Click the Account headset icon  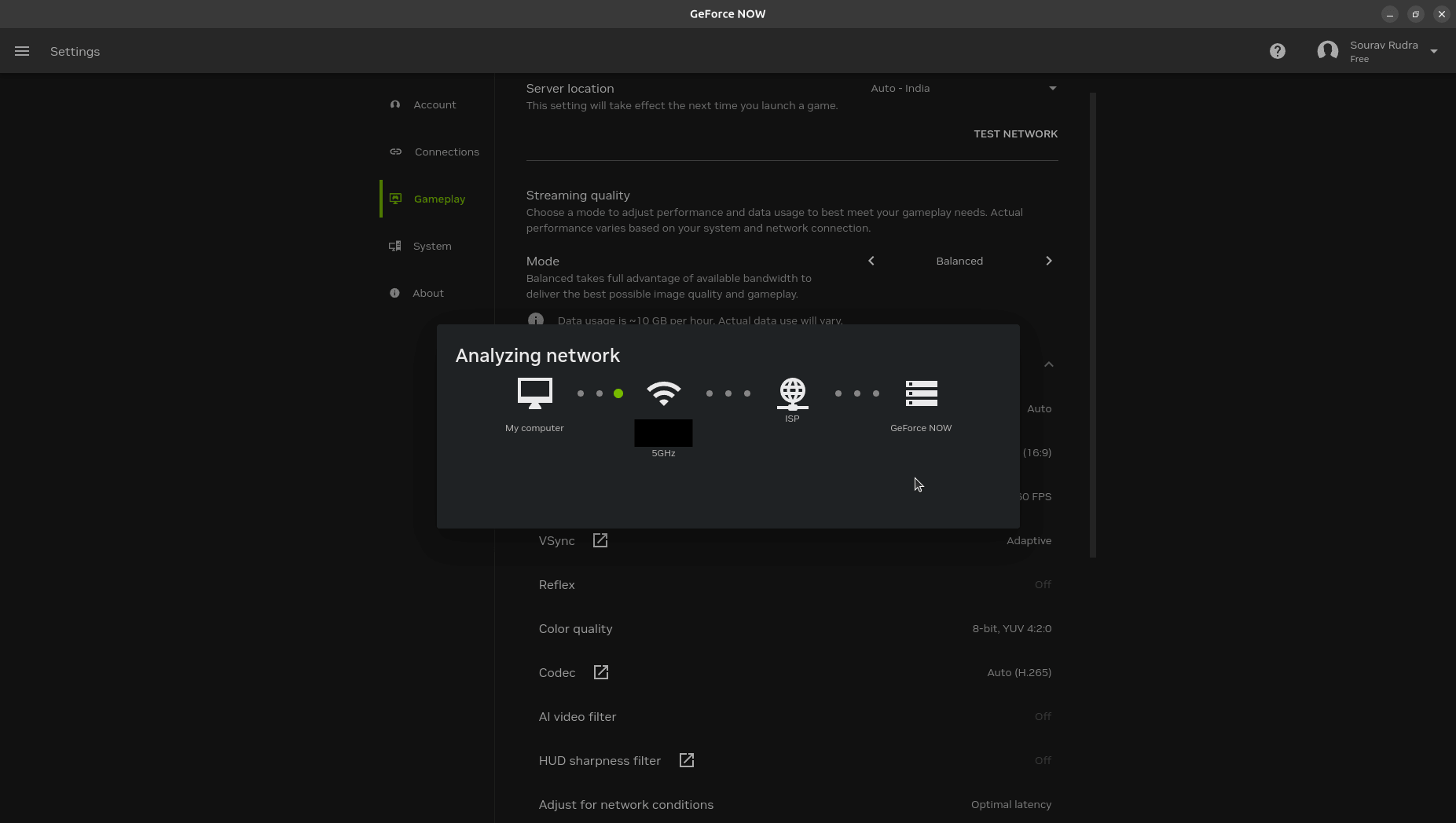pos(395,104)
